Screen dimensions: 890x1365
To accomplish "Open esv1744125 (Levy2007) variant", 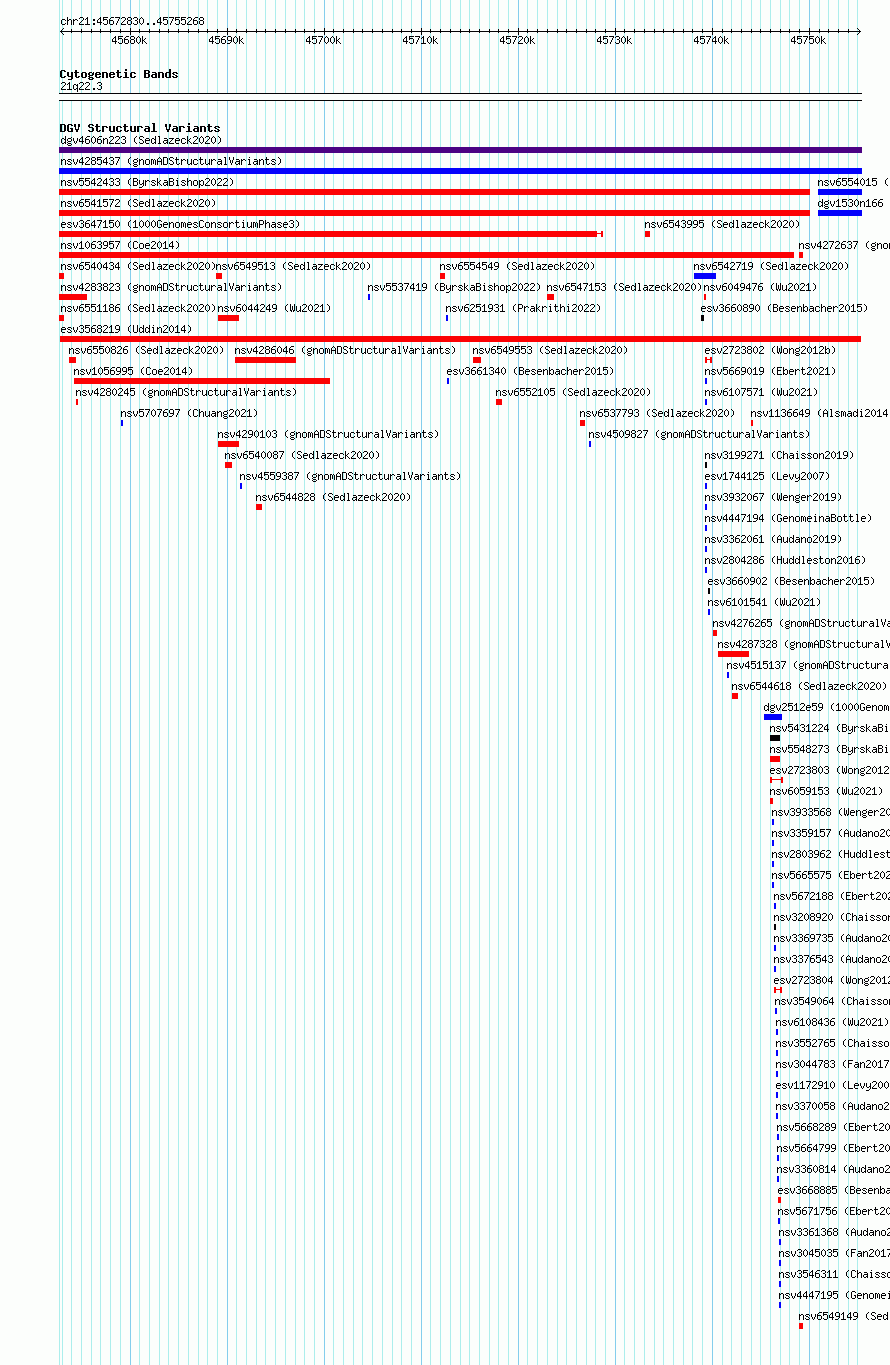I will click(767, 477).
